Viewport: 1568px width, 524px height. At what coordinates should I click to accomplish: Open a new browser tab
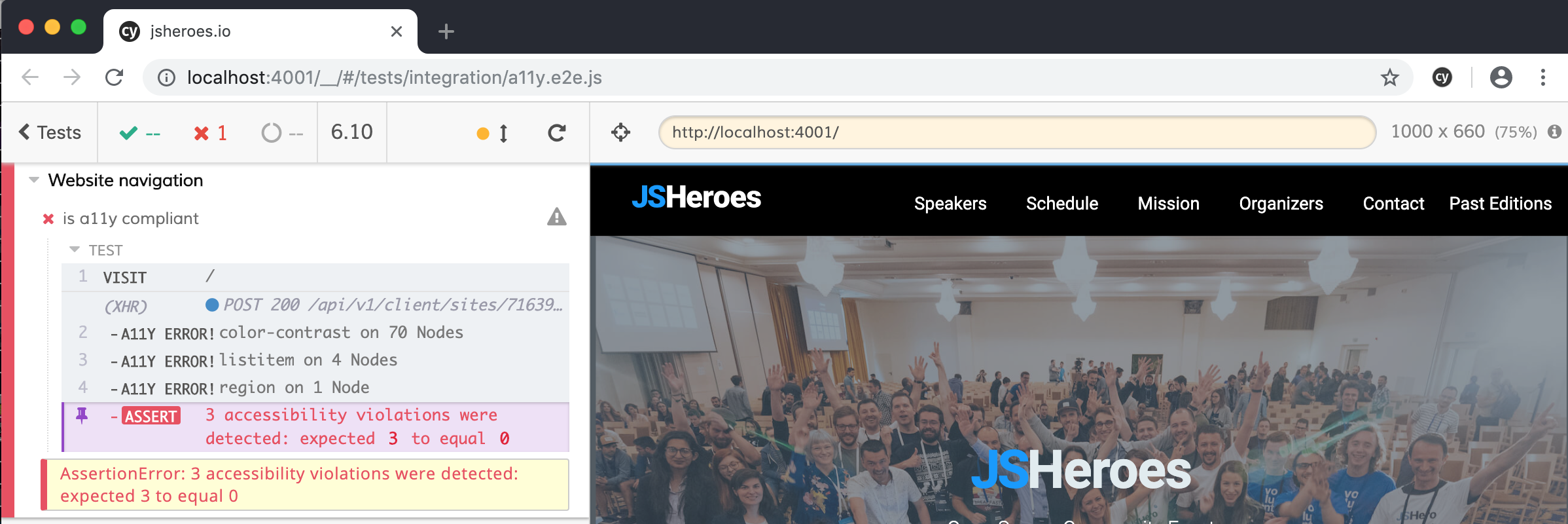[446, 31]
